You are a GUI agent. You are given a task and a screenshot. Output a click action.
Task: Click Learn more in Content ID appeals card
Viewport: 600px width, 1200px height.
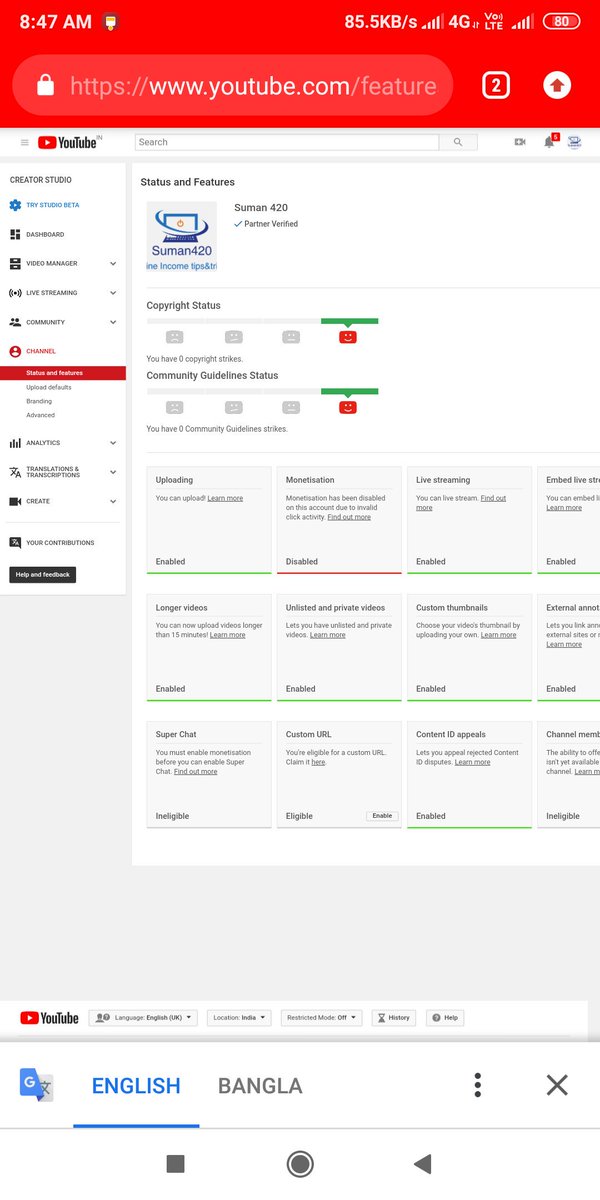472,762
